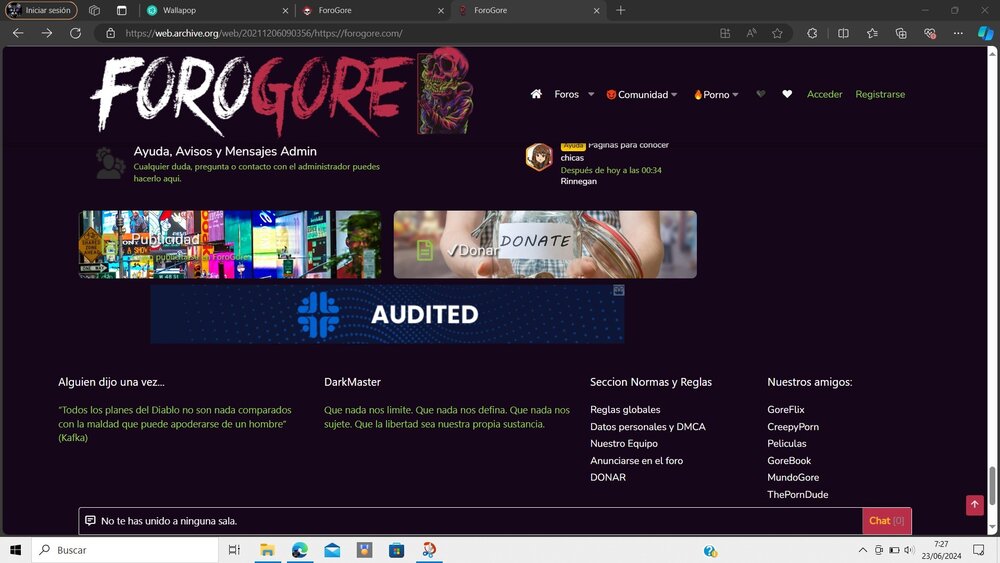Open the tab actions menu icon
This screenshot has width=1000, height=563.
(x=122, y=10)
